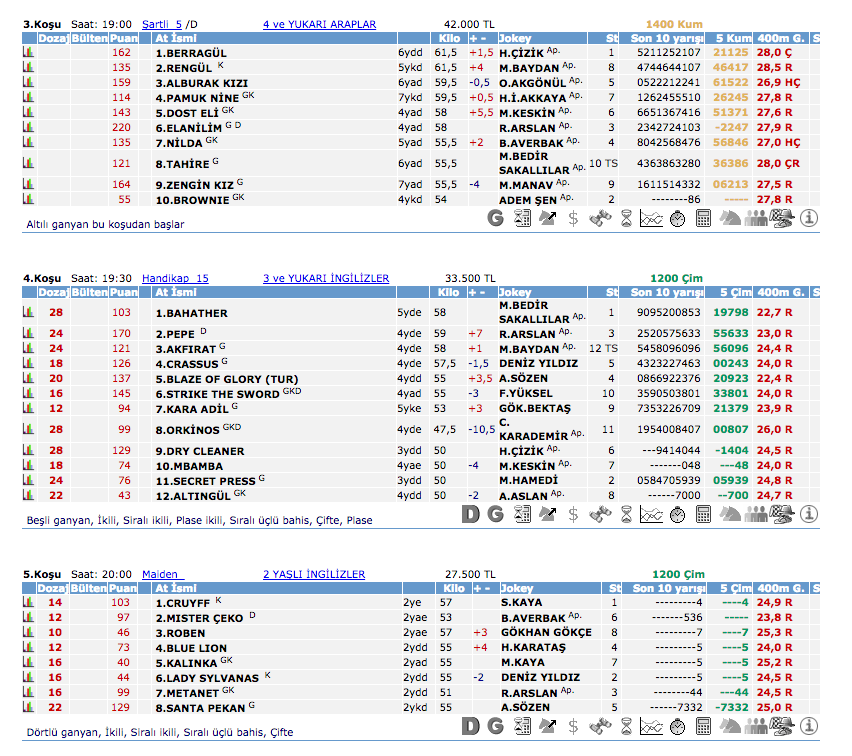Click the Puan column header in race 3
Image resolution: width=852 pixels, height=756 pixels.
(123, 38)
